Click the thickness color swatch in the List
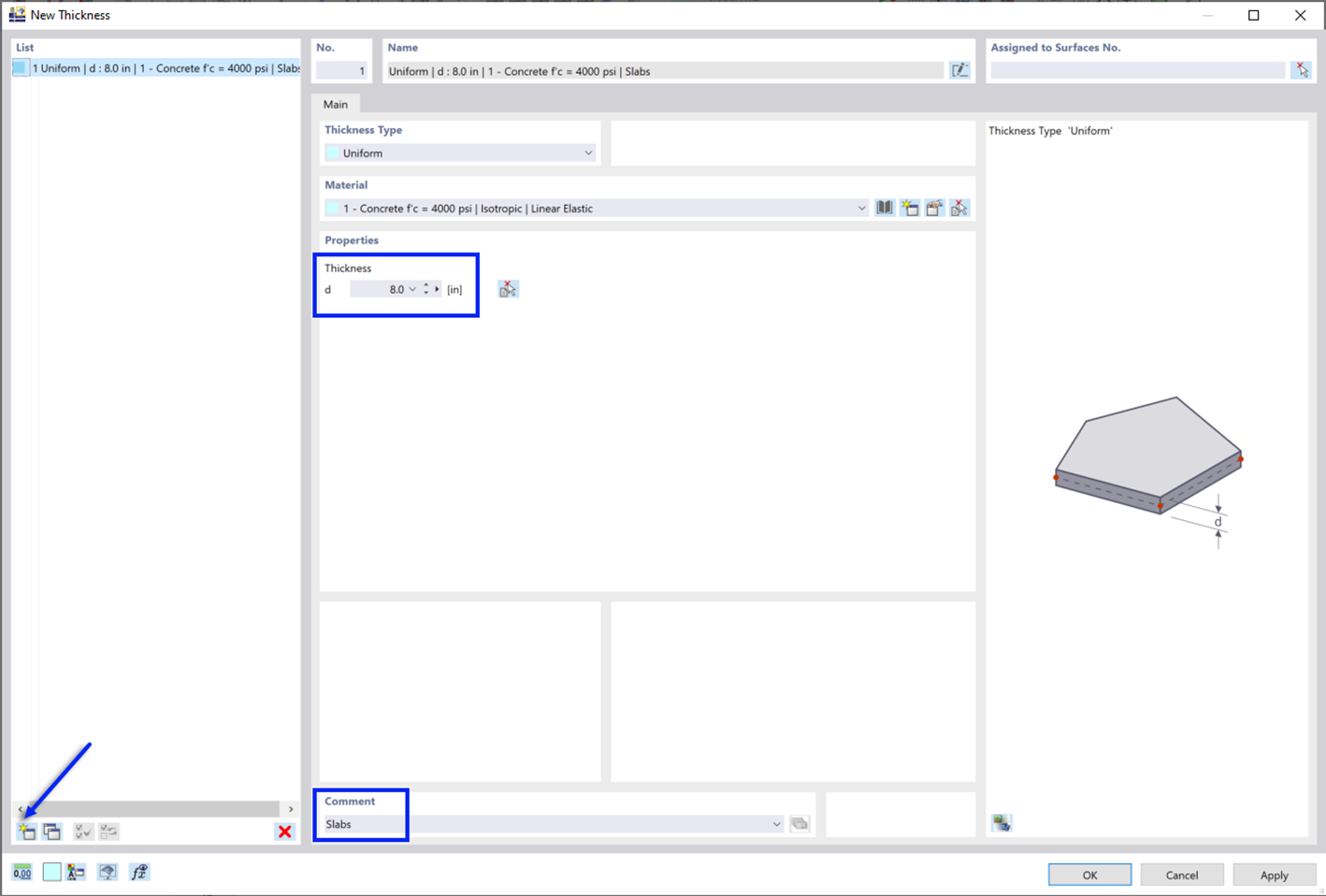This screenshot has height=896, width=1326. [x=21, y=67]
